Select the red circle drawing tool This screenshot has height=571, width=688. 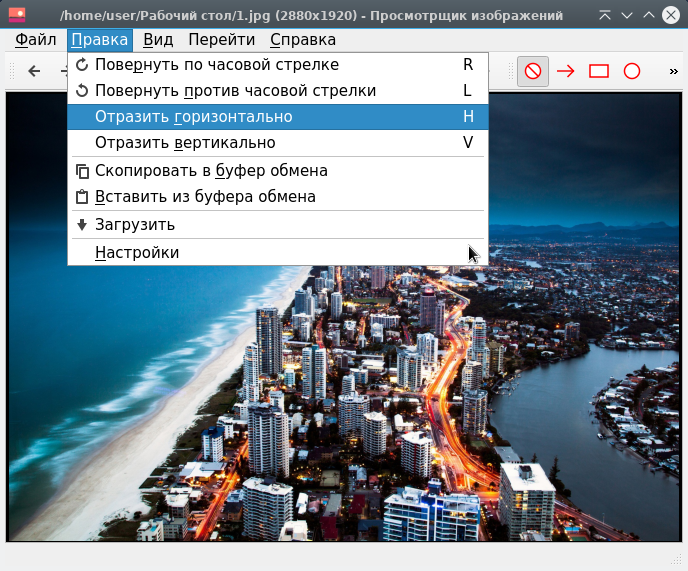tap(632, 71)
